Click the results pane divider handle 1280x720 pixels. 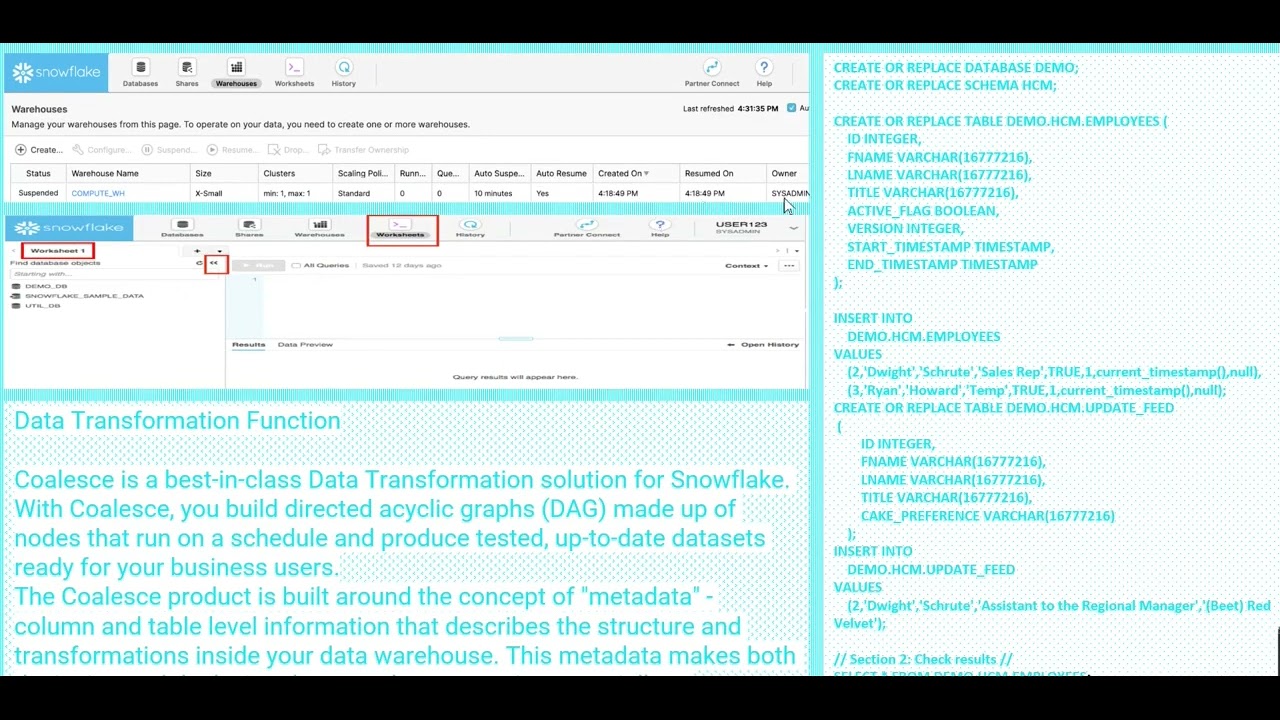(x=516, y=339)
